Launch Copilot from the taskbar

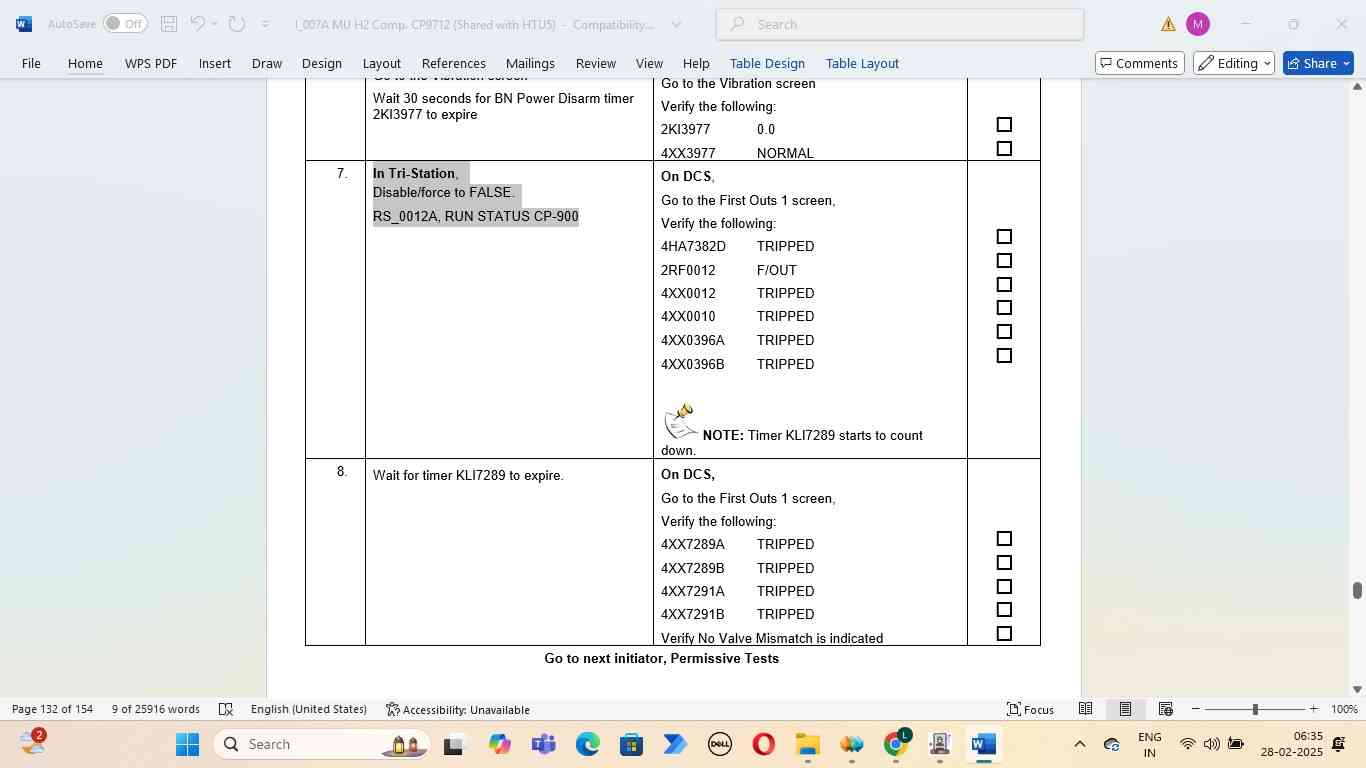tap(499, 744)
